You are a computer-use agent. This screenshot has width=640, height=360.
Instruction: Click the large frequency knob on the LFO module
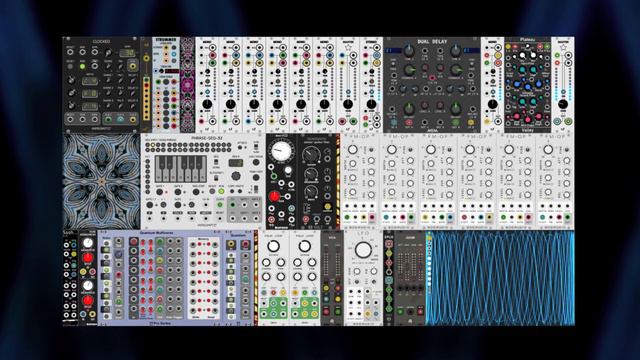363,250
